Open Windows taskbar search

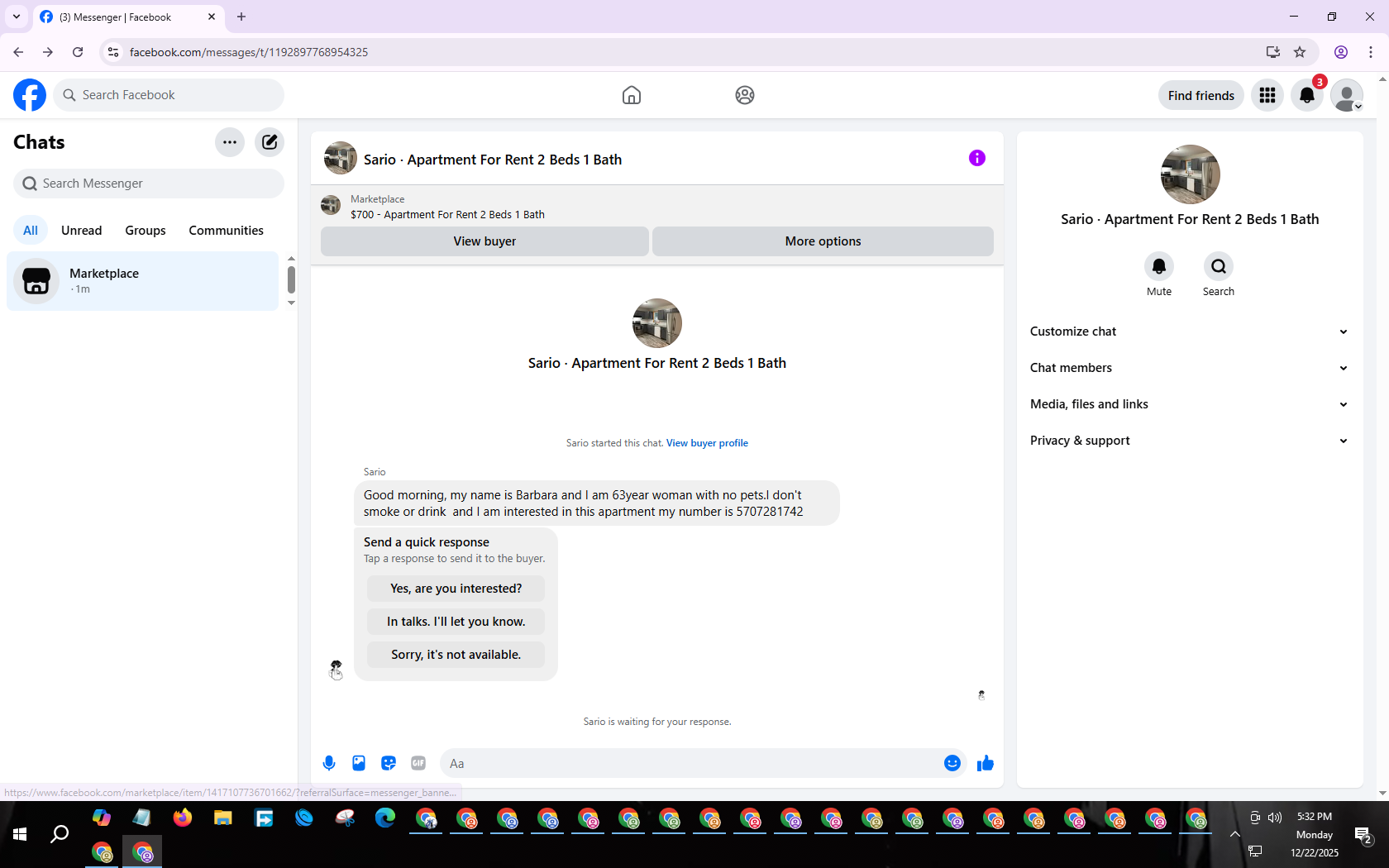click(x=60, y=834)
